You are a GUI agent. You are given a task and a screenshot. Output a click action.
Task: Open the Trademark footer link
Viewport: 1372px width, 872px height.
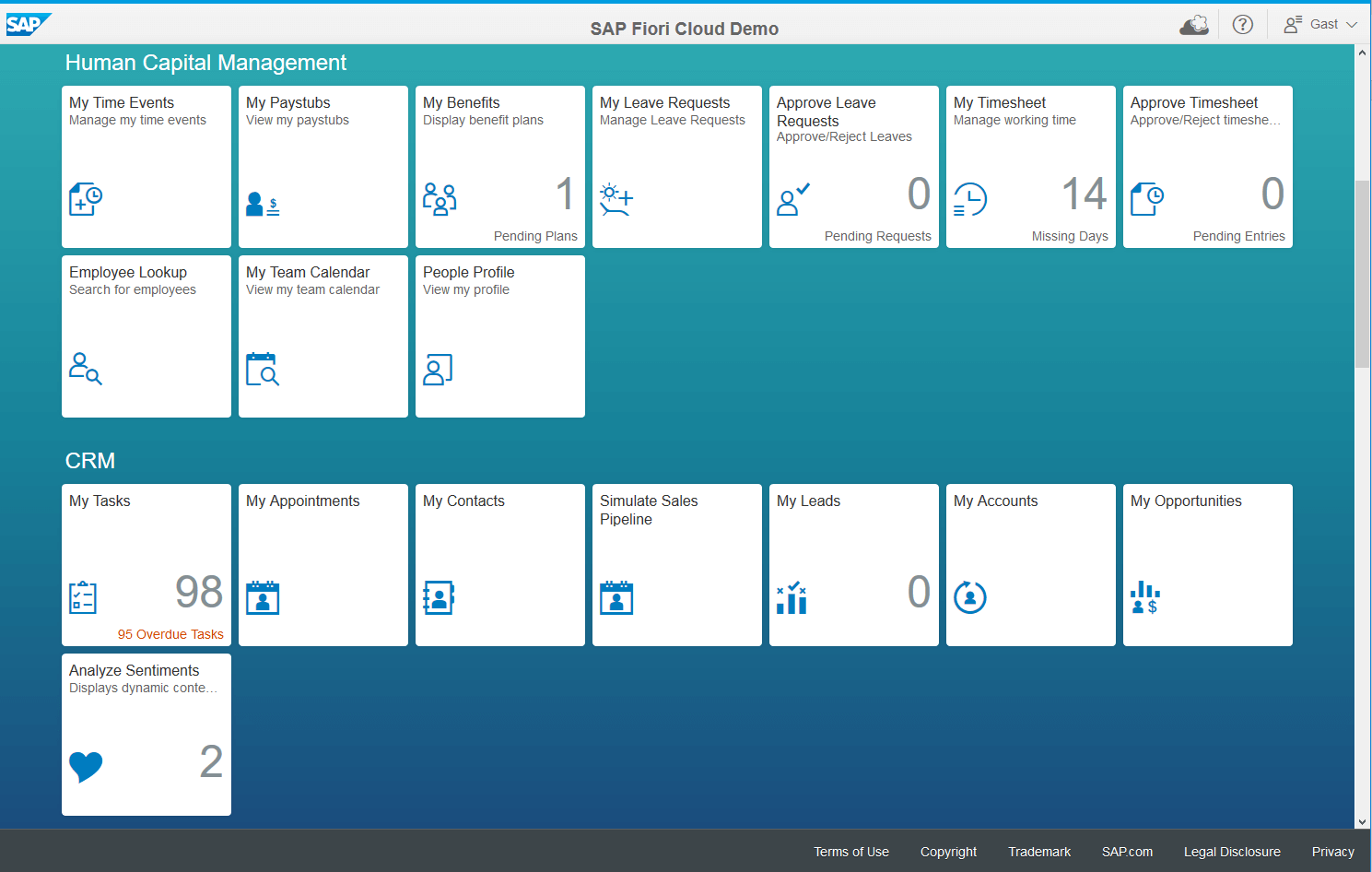1039,852
